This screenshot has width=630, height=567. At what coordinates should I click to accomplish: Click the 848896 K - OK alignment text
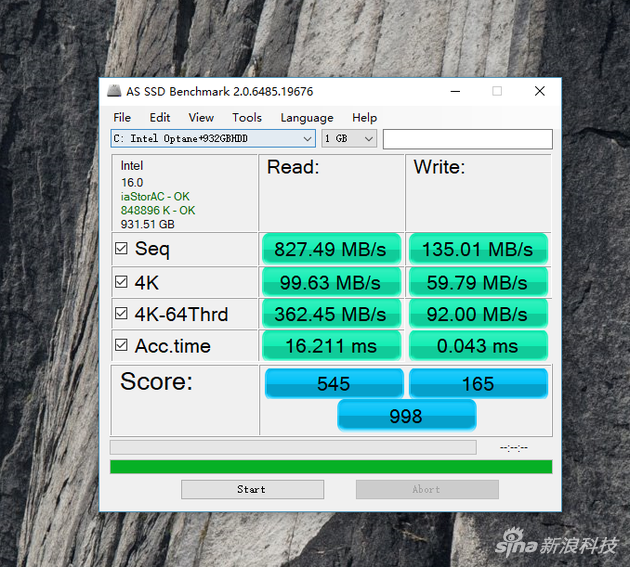(158, 210)
